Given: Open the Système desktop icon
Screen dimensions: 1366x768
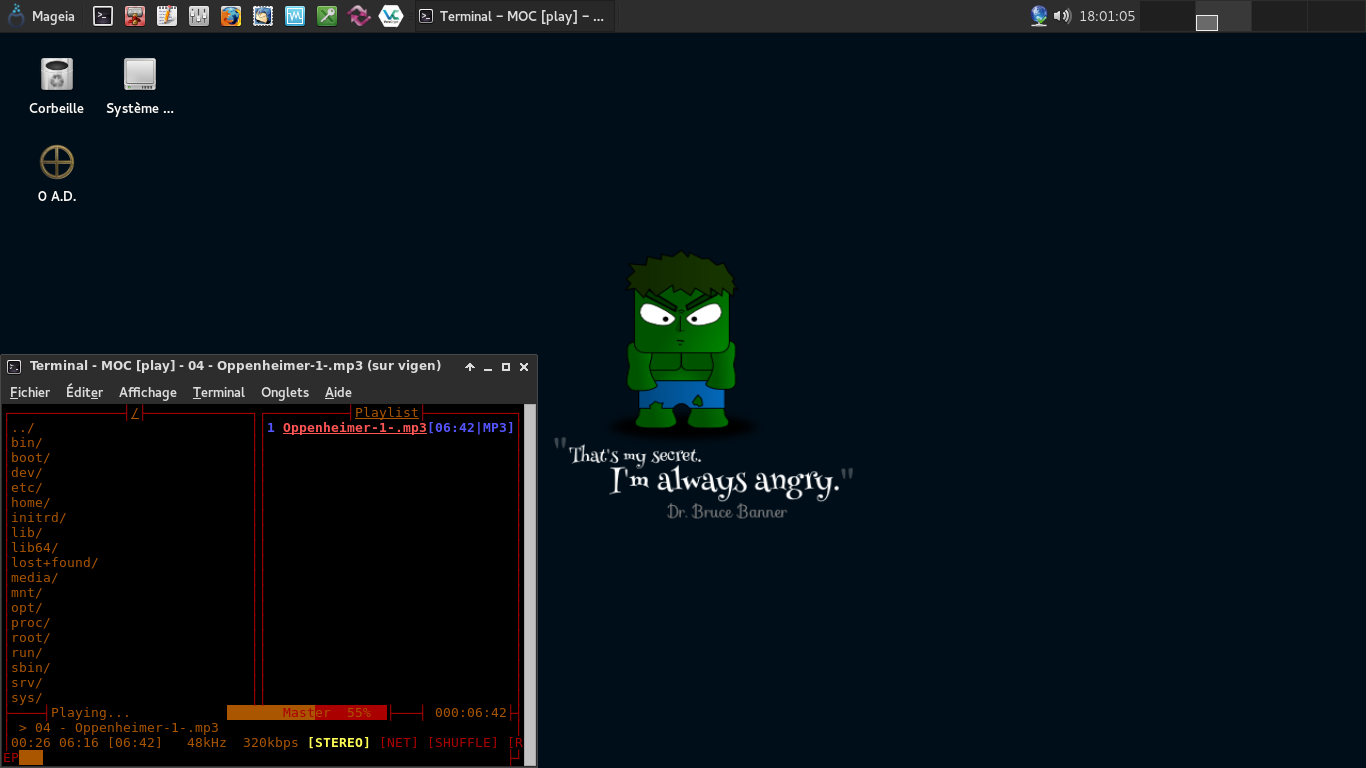Looking at the screenshot, I should pos(140,86).
